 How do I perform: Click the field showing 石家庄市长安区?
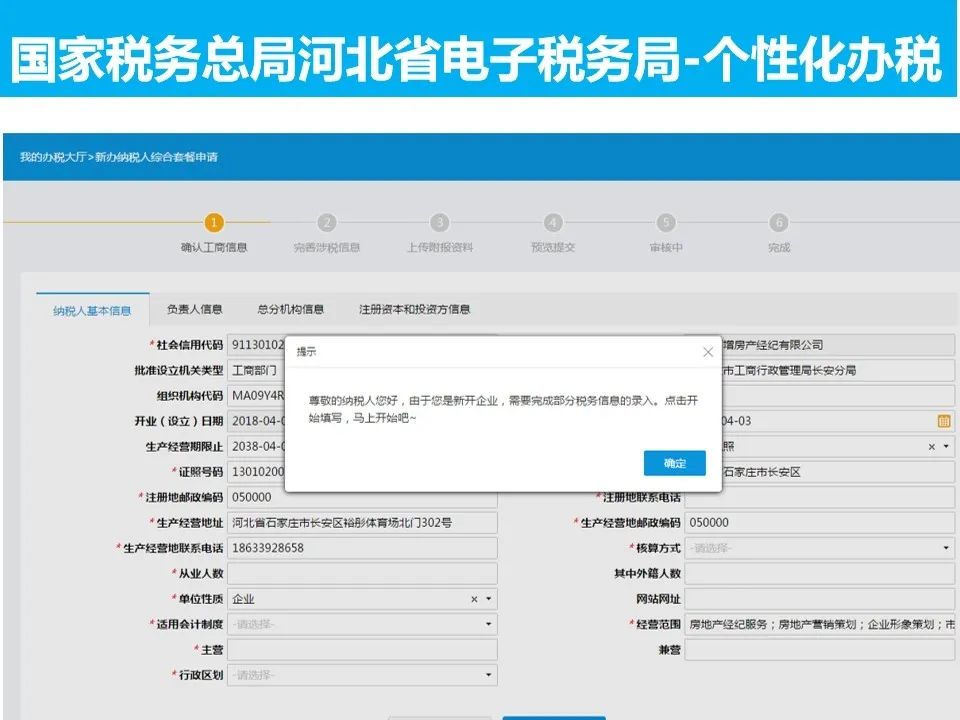click(838, 472)
